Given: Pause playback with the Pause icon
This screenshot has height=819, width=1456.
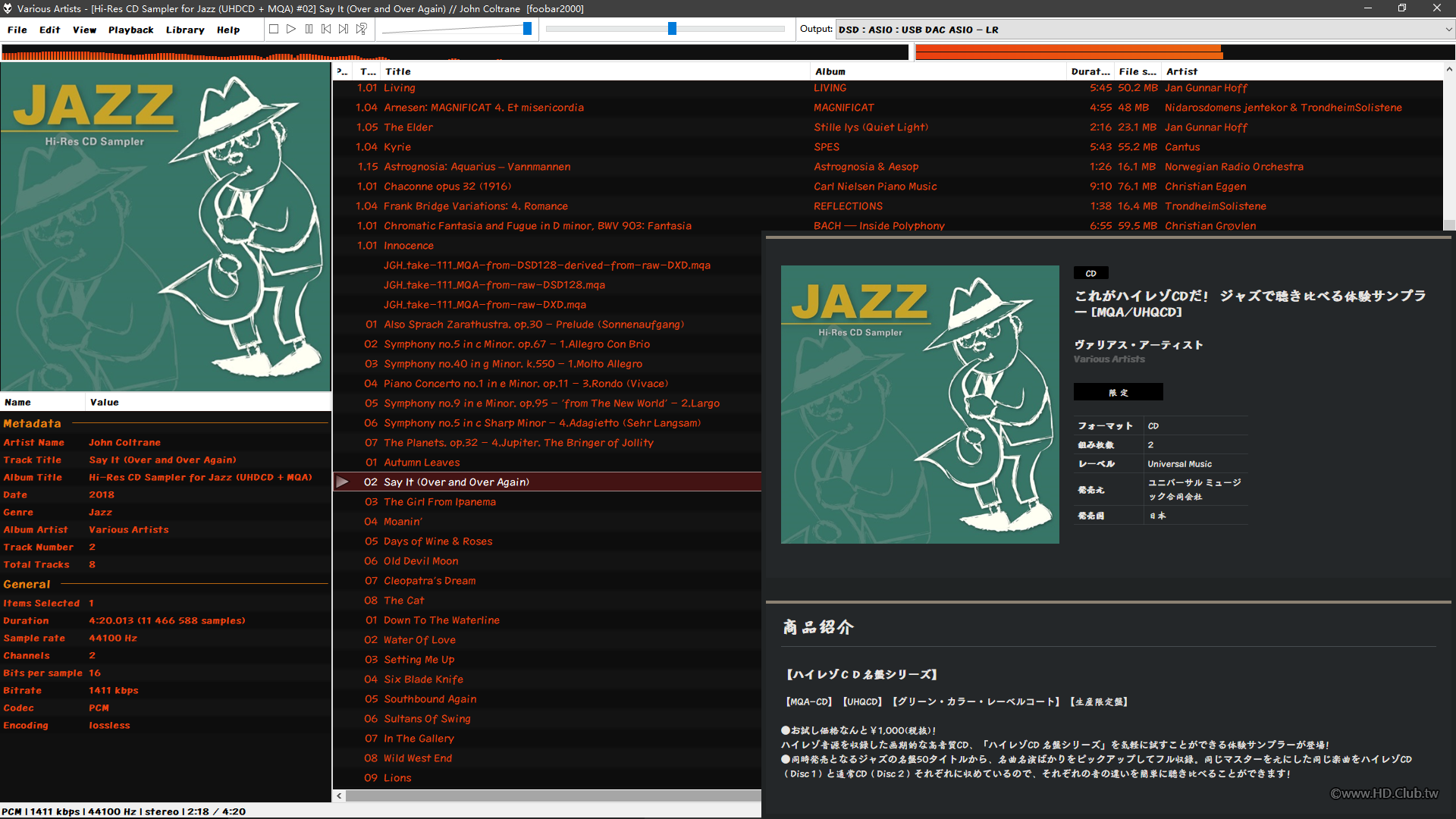Looking at the screenshot, I should 309,29.
